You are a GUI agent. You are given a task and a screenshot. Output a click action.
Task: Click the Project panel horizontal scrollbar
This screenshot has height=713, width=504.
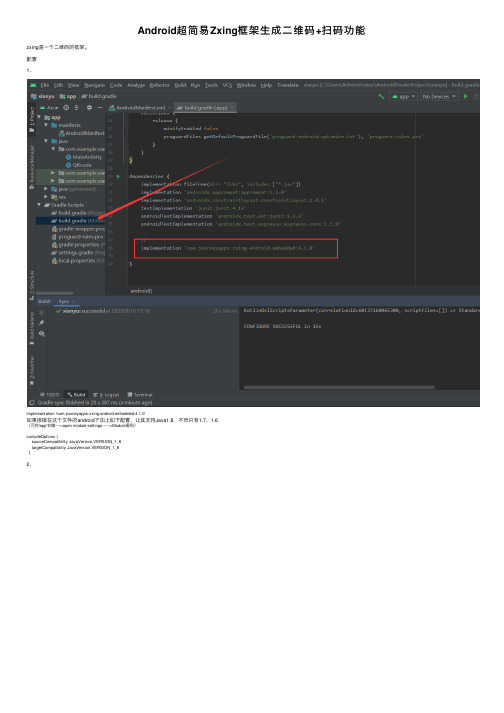[55, 293]
